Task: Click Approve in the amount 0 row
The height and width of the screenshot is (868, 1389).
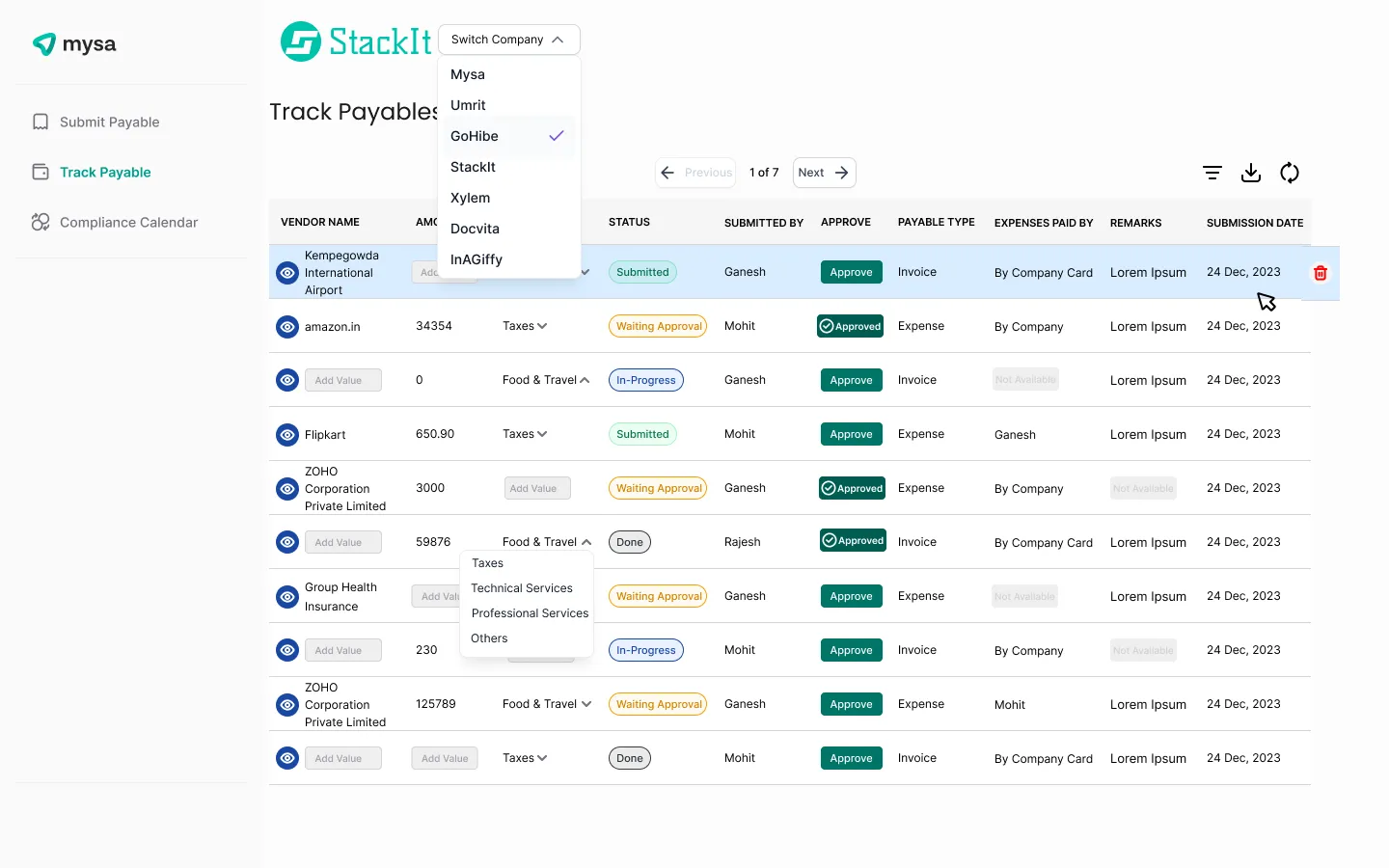Action: [851, 380]
